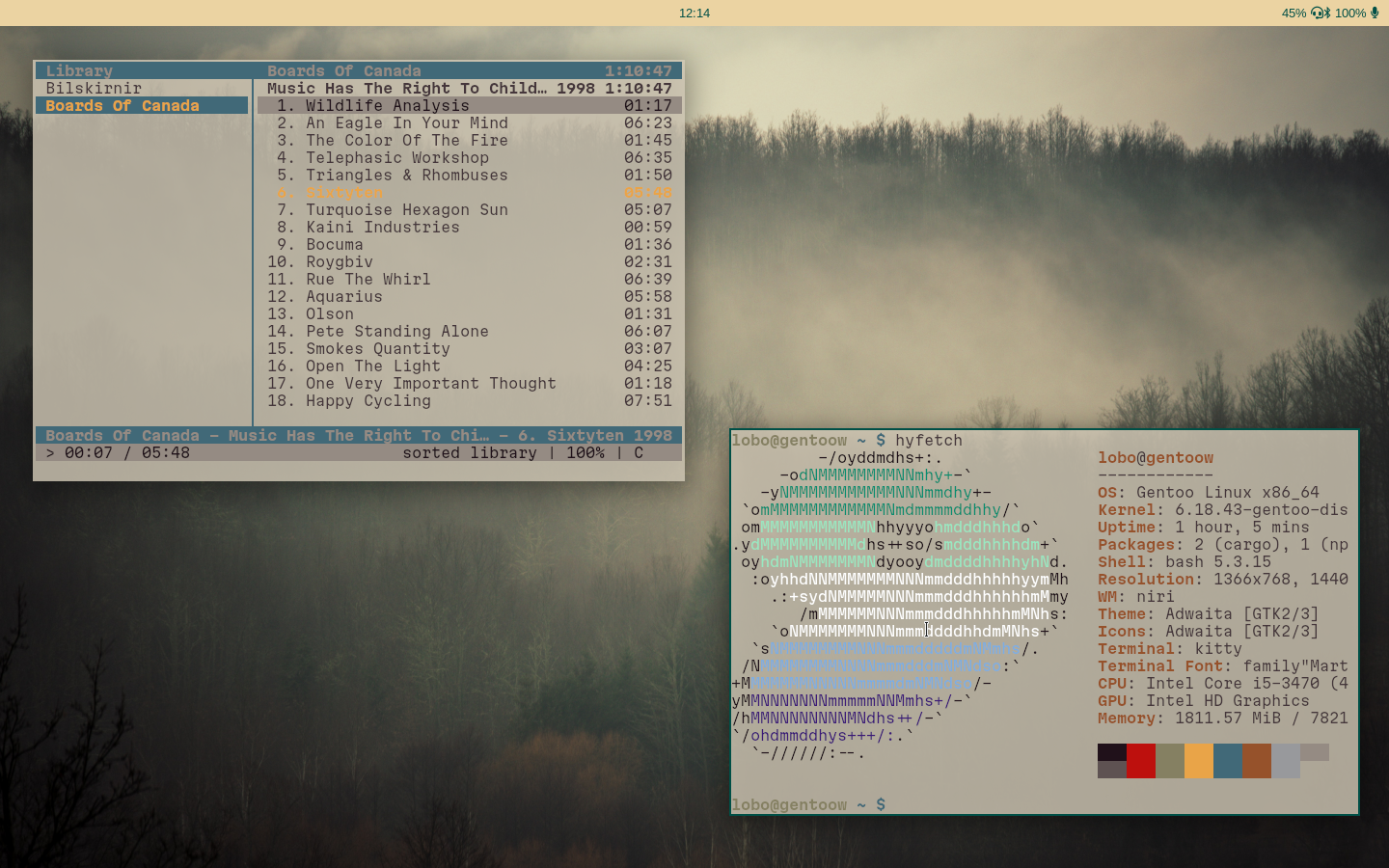This screenshot has height=868, width=1389.
Task: Select track 14 Pete Standing Alone
Action: [x=470, y=331]
